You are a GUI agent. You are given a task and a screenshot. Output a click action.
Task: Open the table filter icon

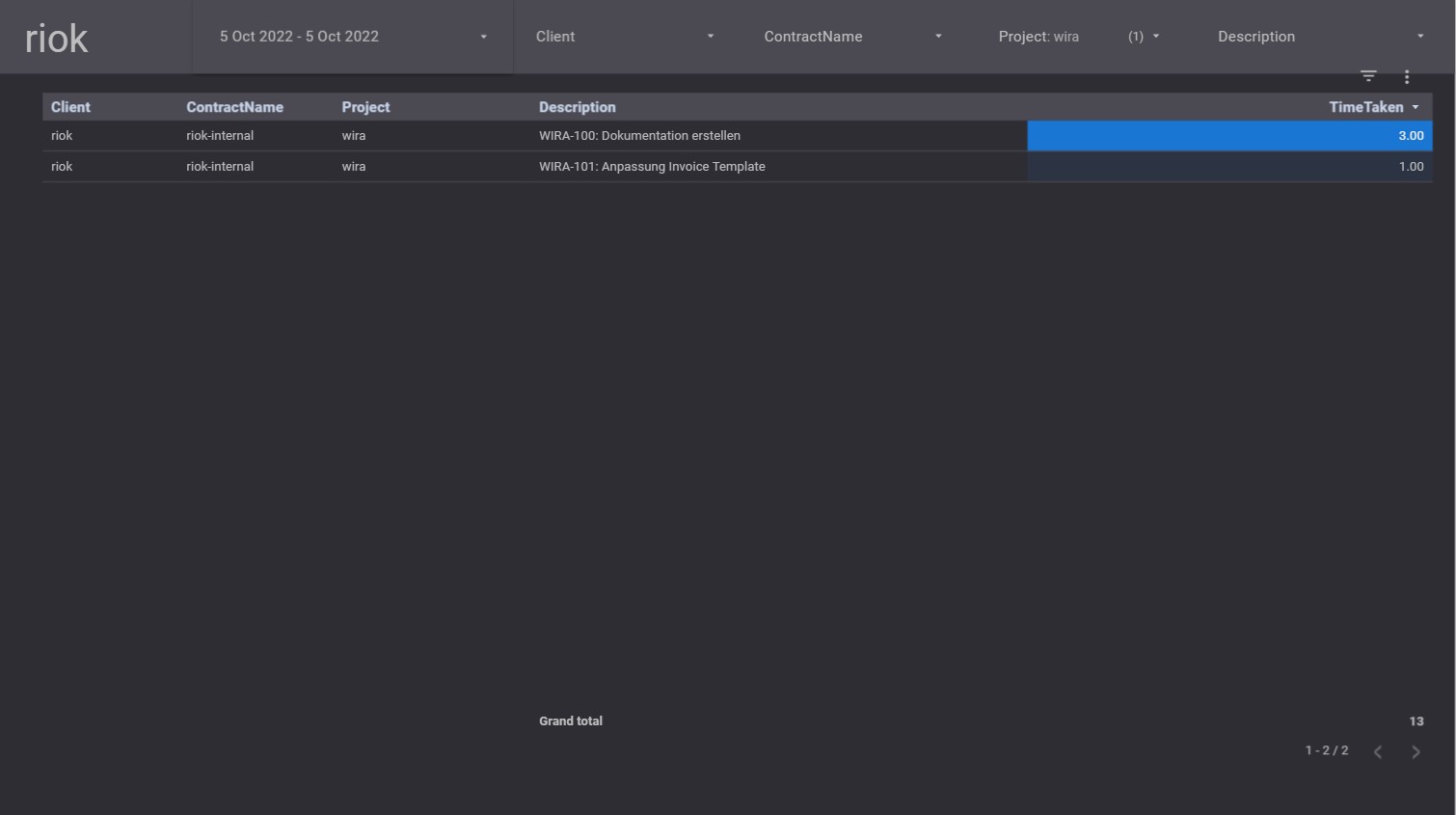[x=1368, y=76]
